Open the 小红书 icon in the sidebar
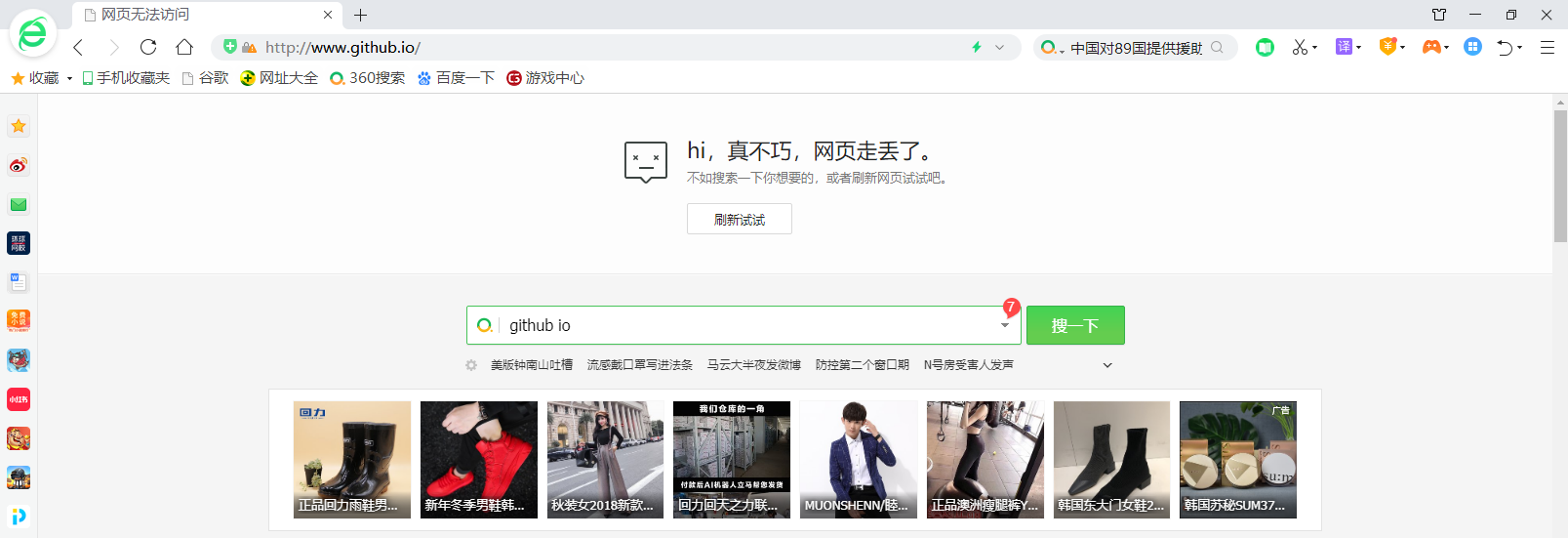The height and width of the screenshot is (538, 1568). click(x=19, y=399)
